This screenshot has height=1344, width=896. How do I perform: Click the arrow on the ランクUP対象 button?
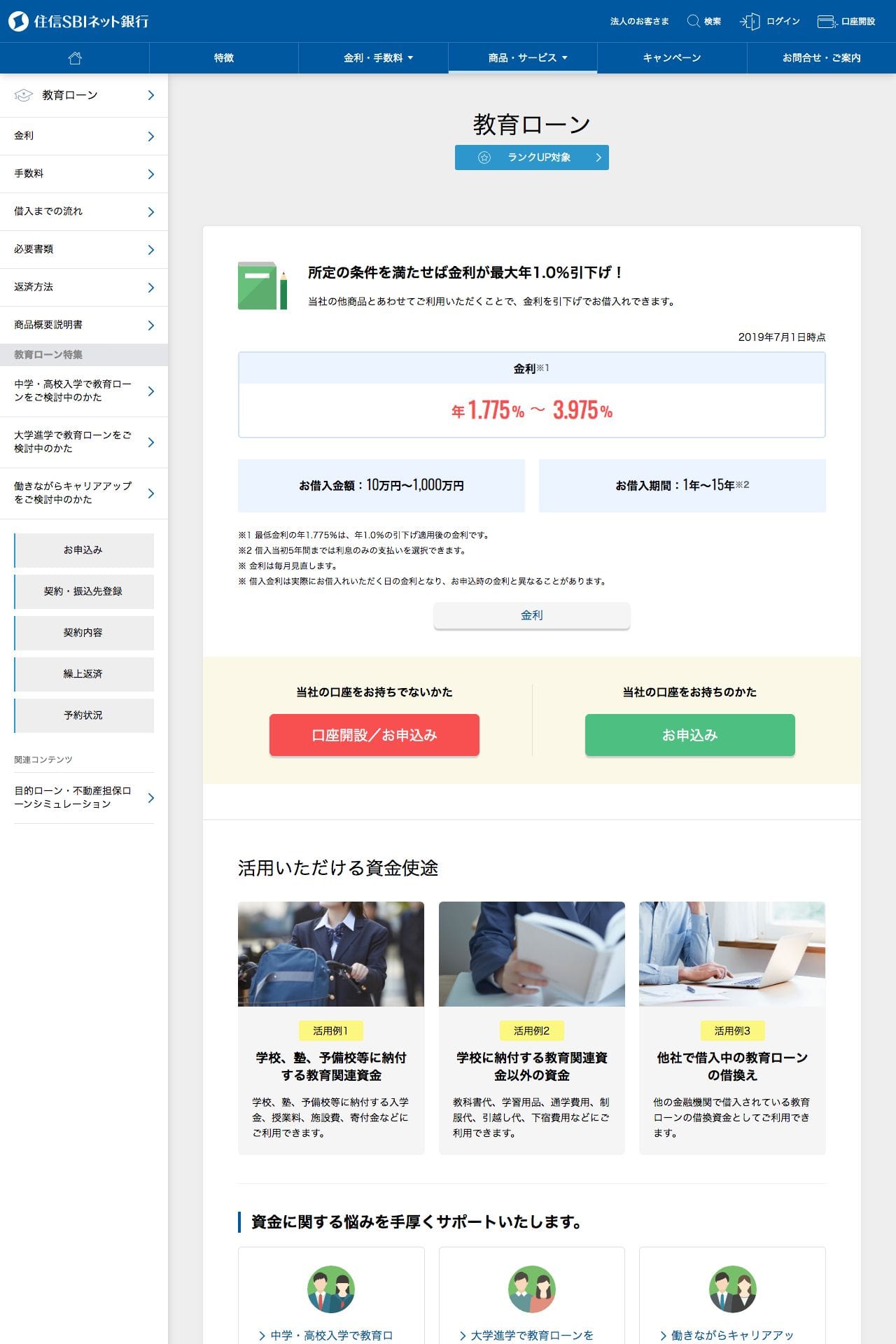click(x=598, y=157)
